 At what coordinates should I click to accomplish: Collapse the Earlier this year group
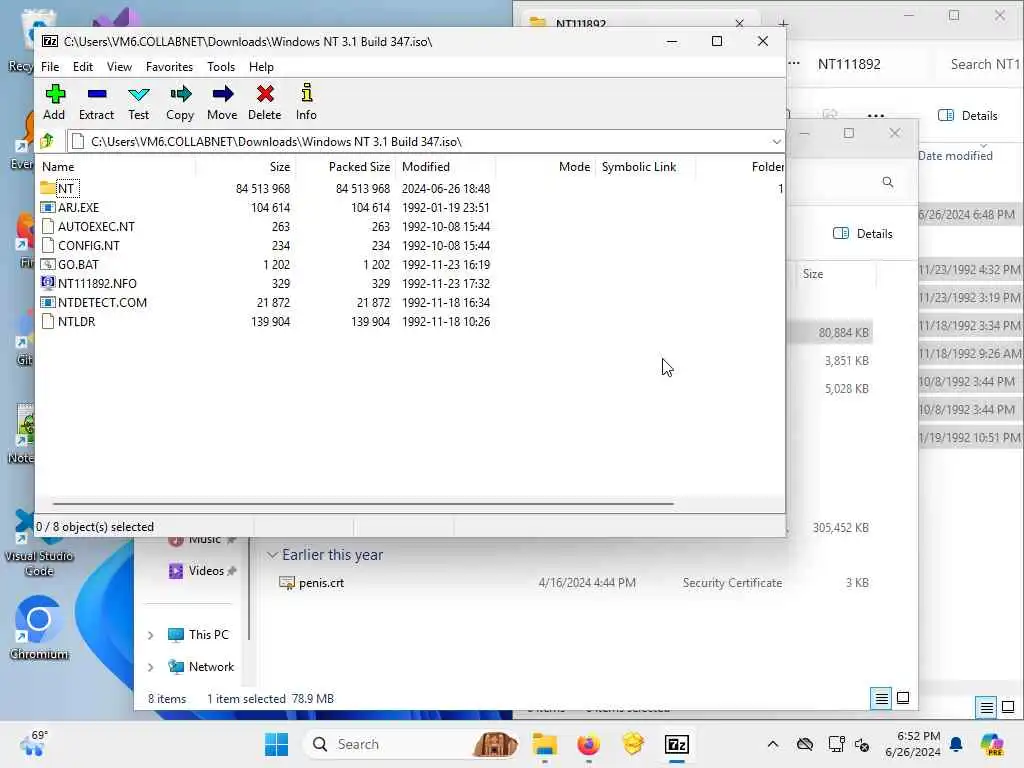pos(272,555)
